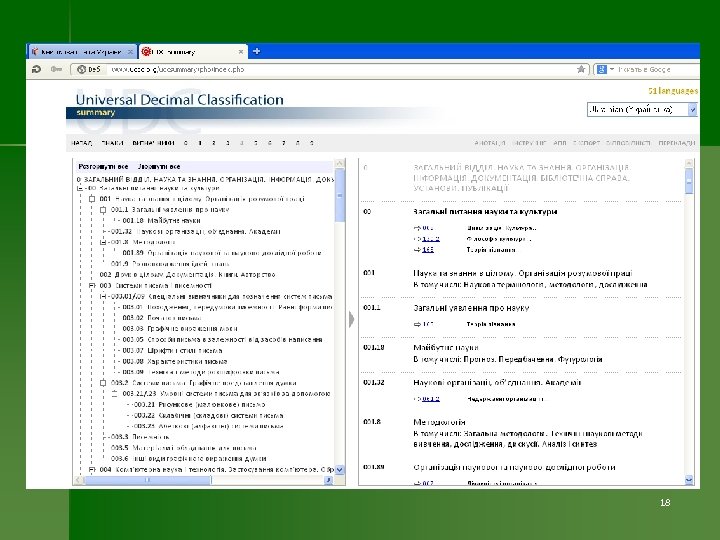The width and height of the screenshot is (720, 540).
Task: Collapse the 003.01/.09 node expander
Action: click(103, 297)
